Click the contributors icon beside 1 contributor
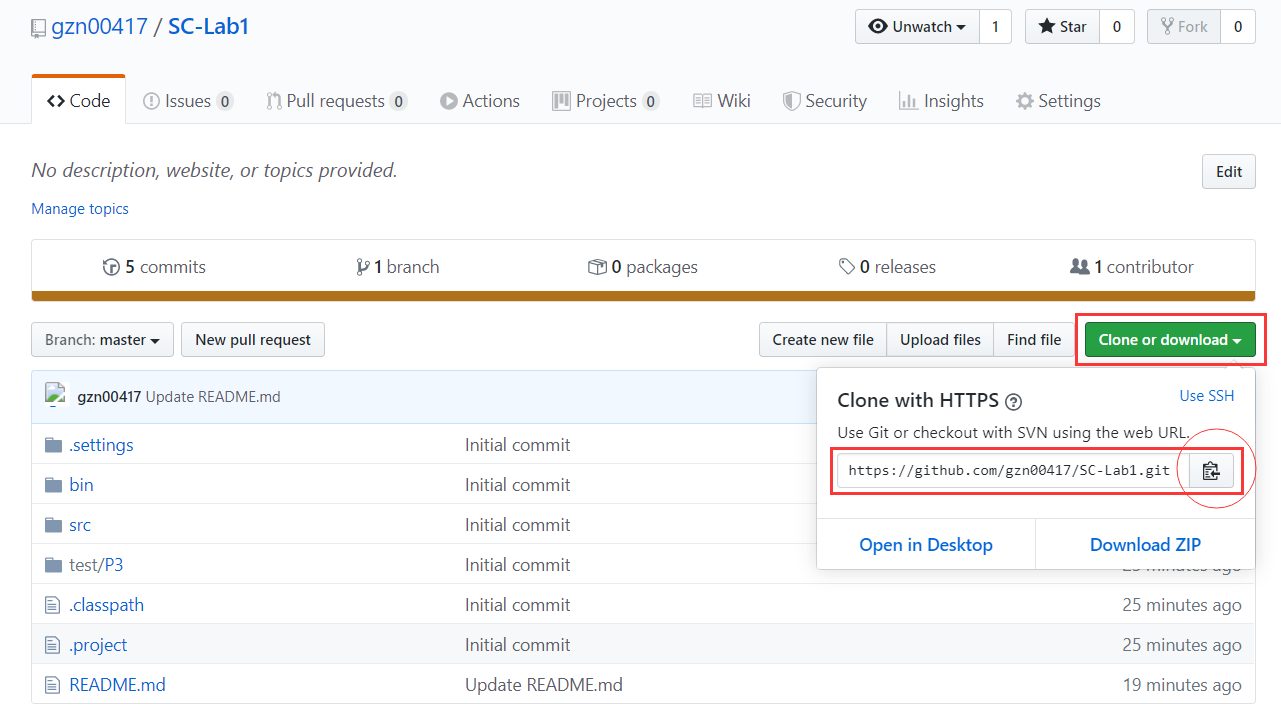Screen dimensions: 1281x712 (1080, 266)
